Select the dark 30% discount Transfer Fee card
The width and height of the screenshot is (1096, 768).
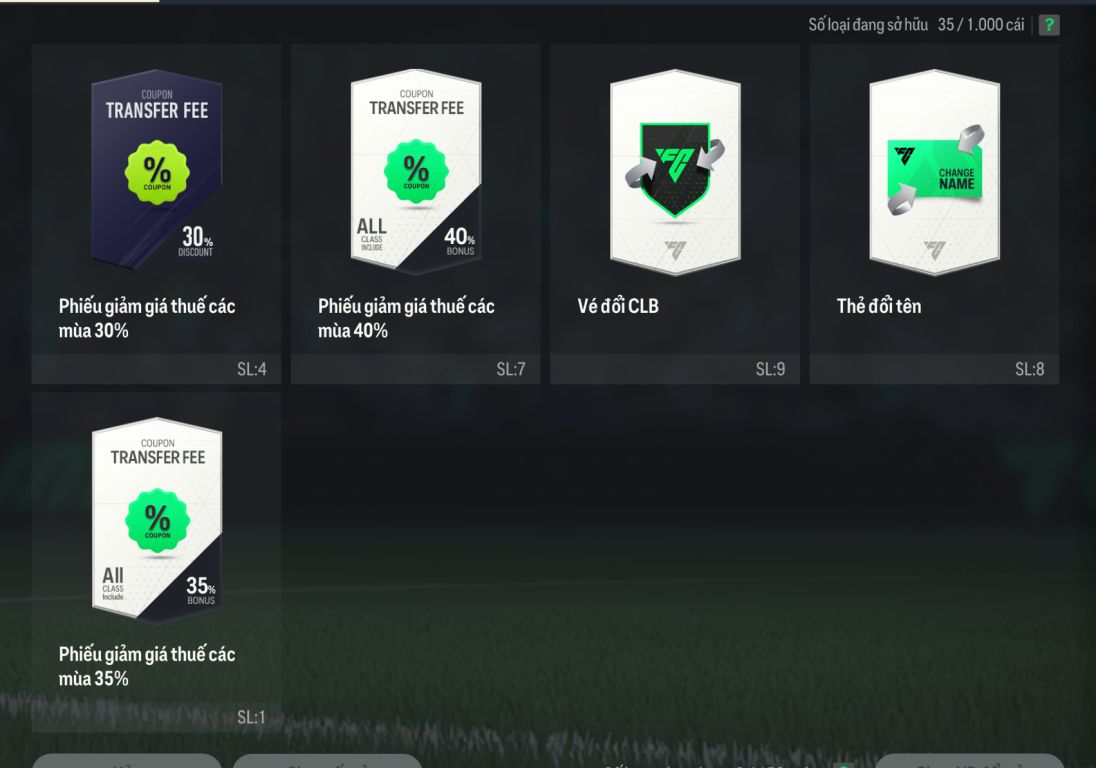tap(157, 168)
